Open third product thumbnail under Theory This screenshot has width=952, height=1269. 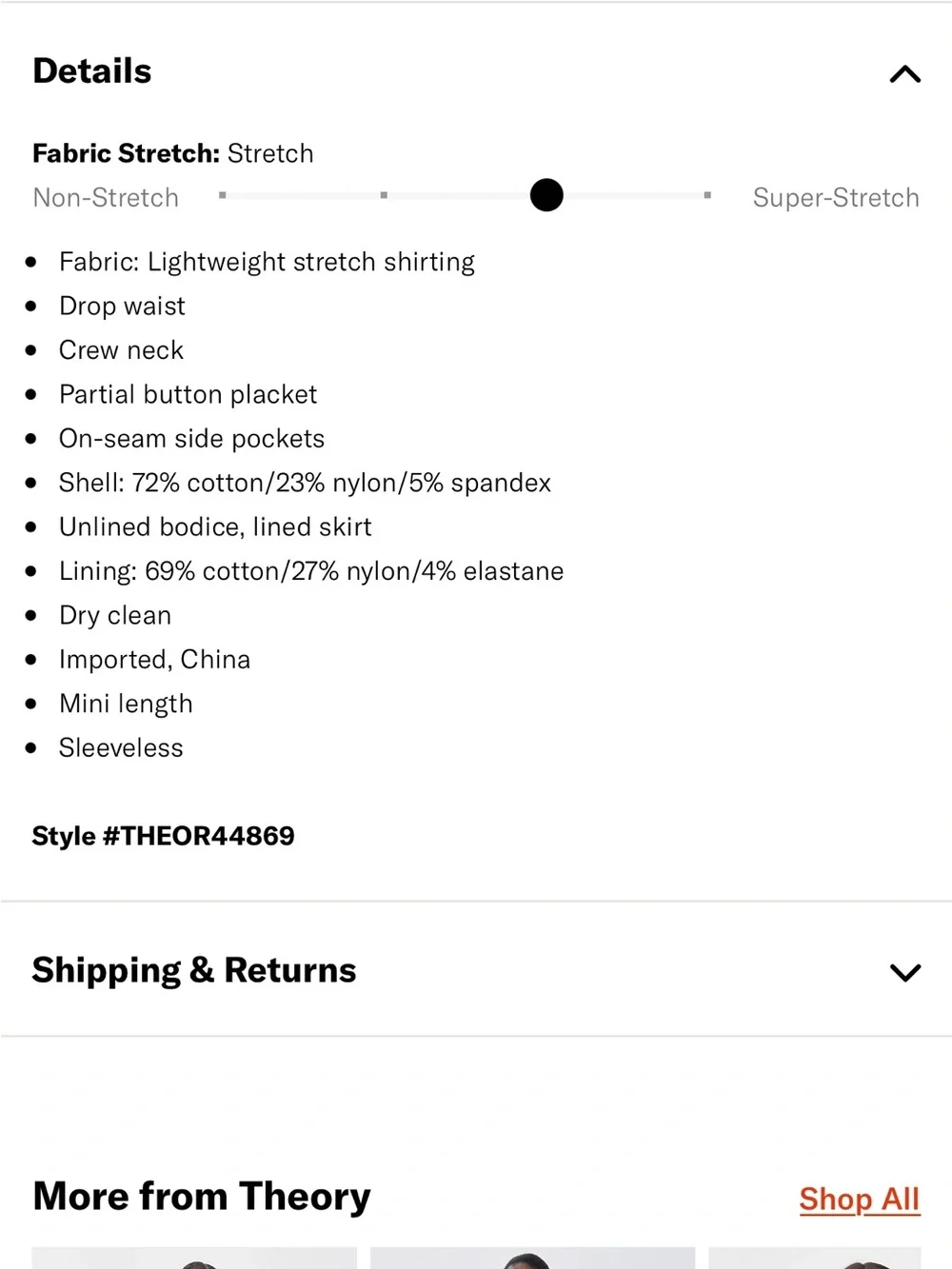click(x=815, y=1258)
